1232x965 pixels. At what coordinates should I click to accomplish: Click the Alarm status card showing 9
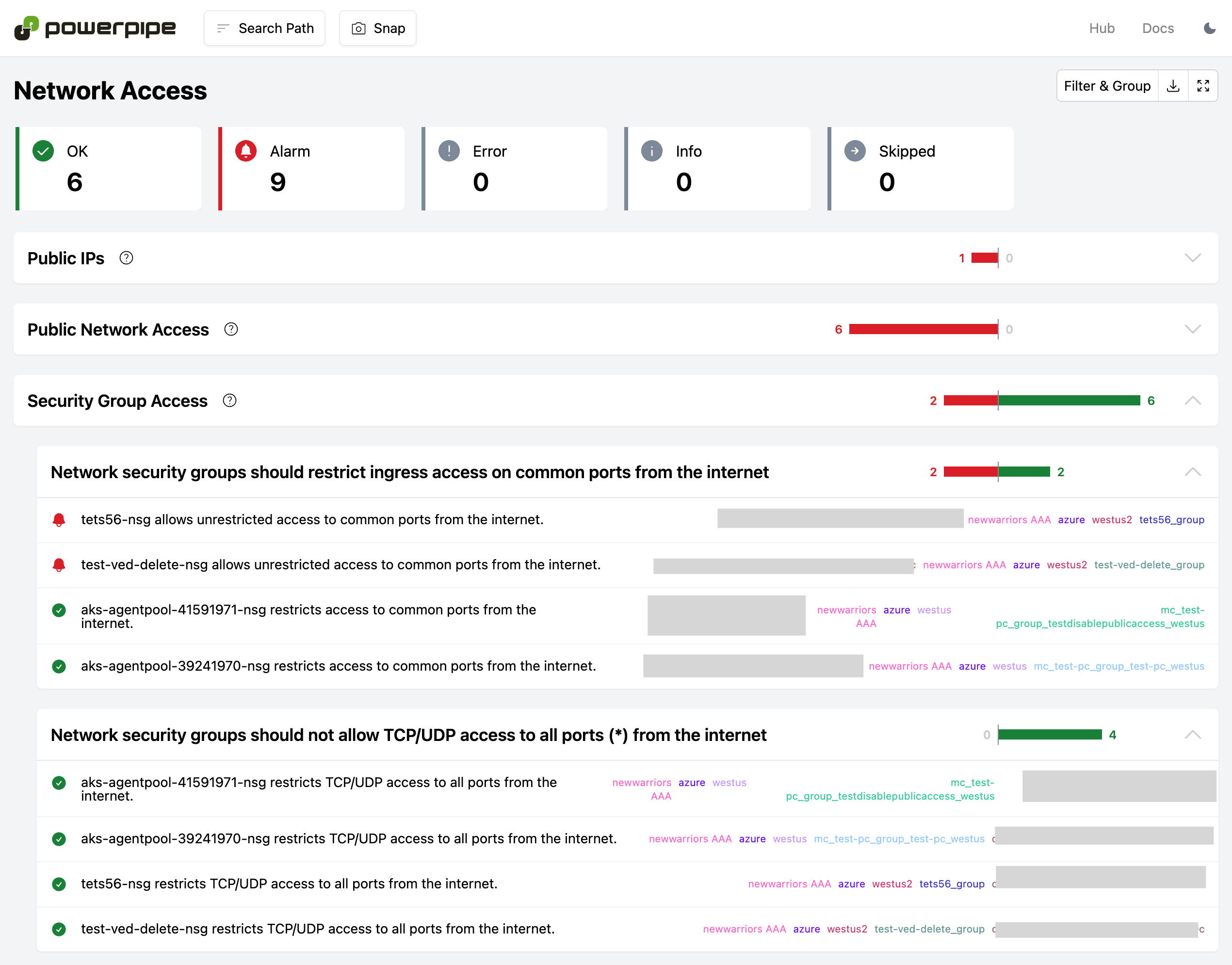pos(311,169)
